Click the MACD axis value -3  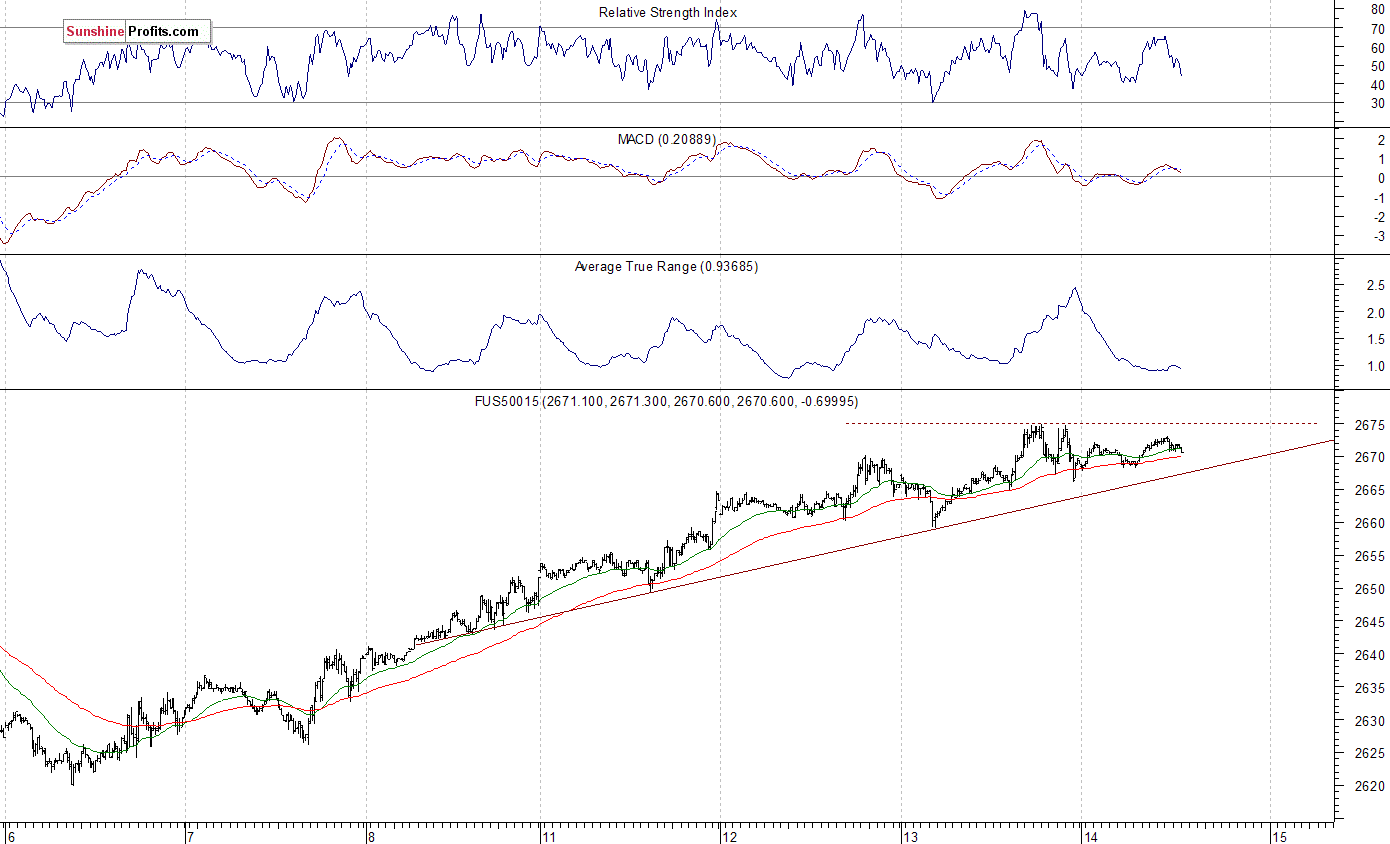tap(1378, 237)
